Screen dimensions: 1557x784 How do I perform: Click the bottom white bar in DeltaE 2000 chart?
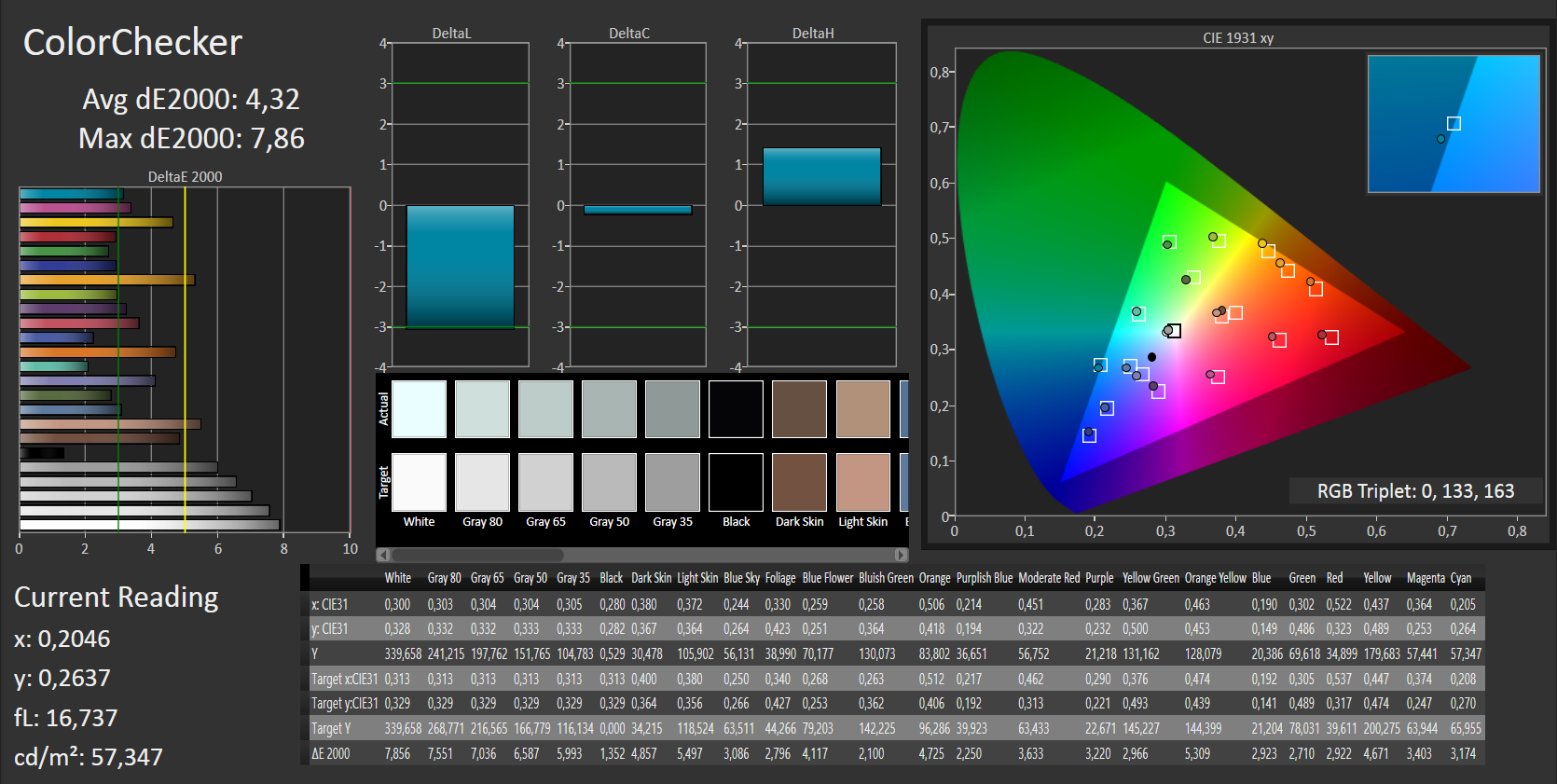149,525
